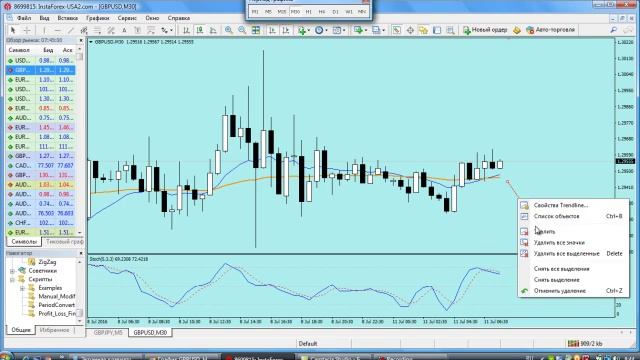Screen dimensions: 640x360
Task: Select the M5 timeframe
Action: tap(268, 12)
